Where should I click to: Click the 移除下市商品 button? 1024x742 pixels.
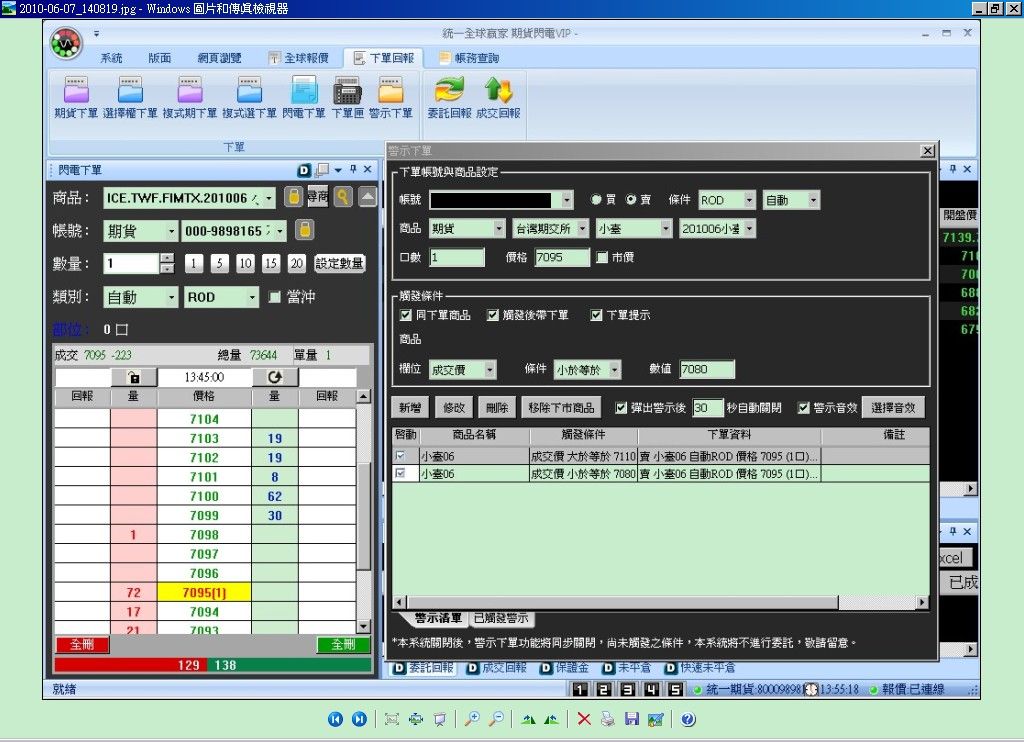561,408
